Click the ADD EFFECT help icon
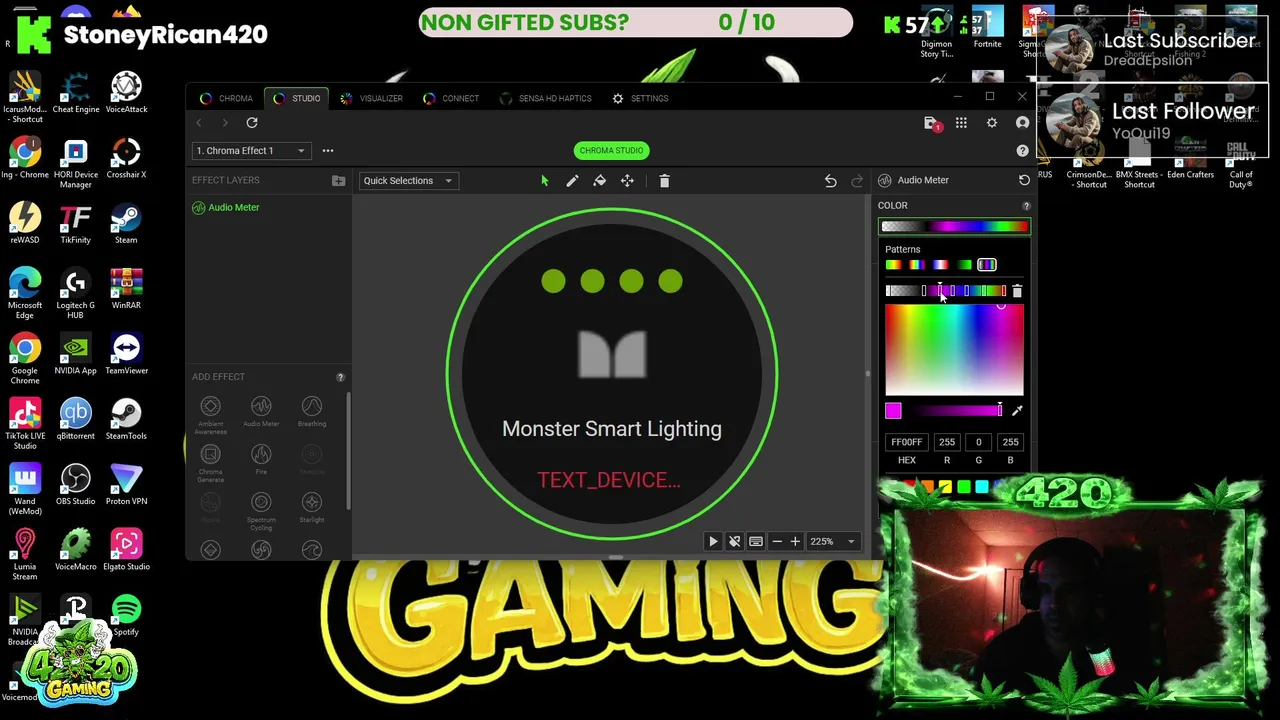 (x=340, y=377)
